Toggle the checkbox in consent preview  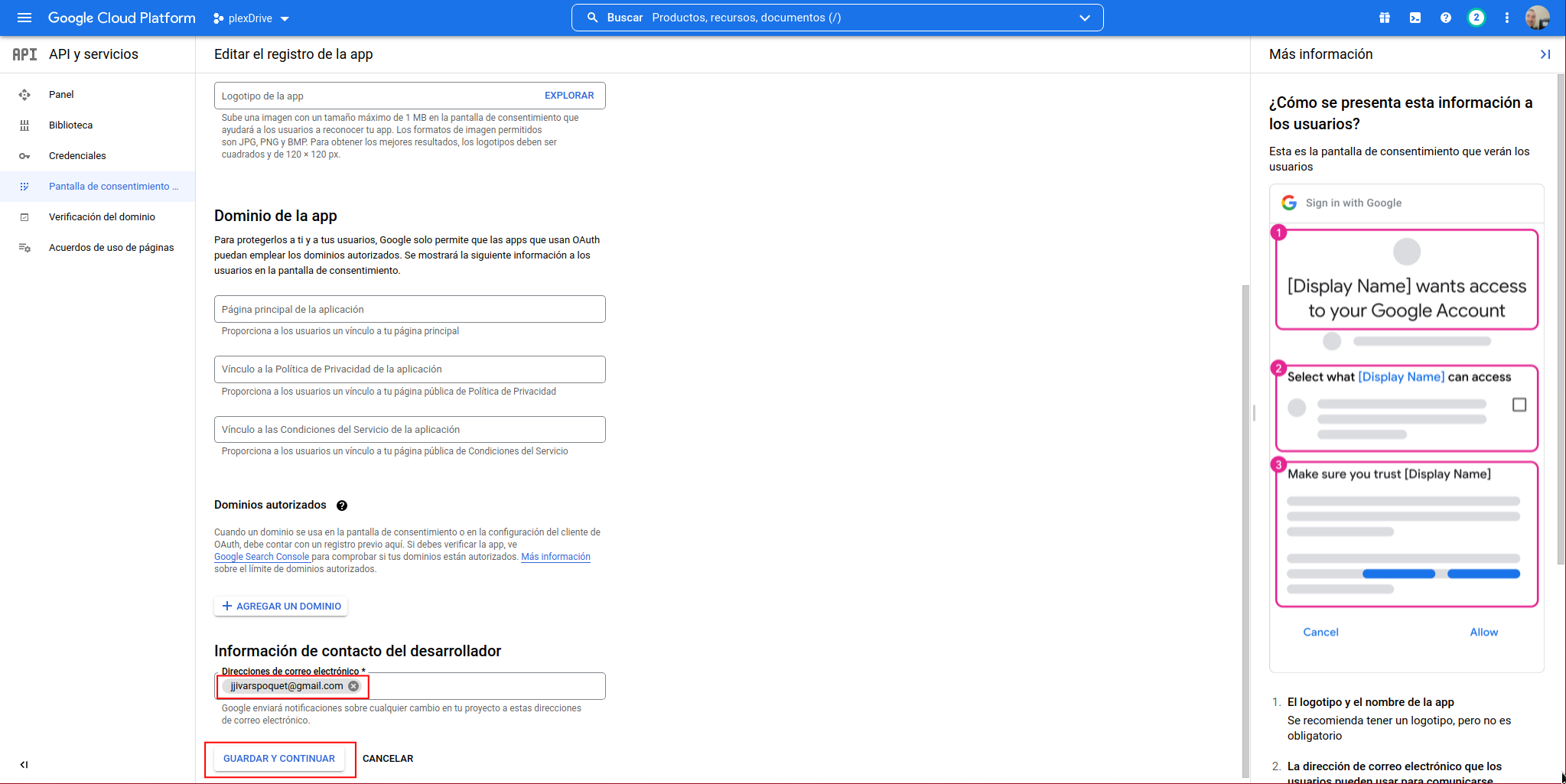(1519, 405)
